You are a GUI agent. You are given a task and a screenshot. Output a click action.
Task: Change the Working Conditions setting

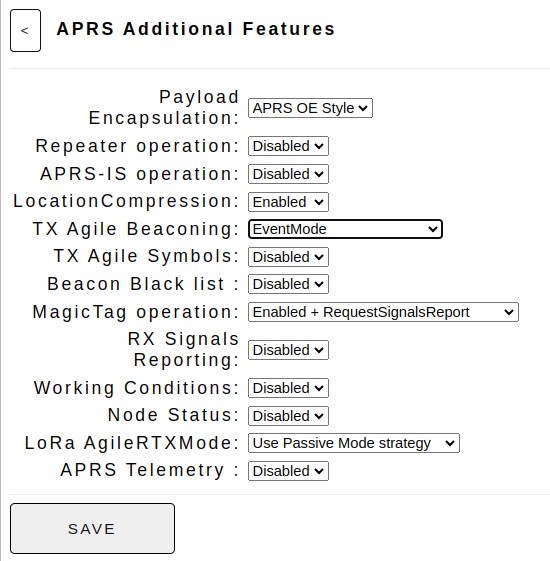click(x=288, y=388)
